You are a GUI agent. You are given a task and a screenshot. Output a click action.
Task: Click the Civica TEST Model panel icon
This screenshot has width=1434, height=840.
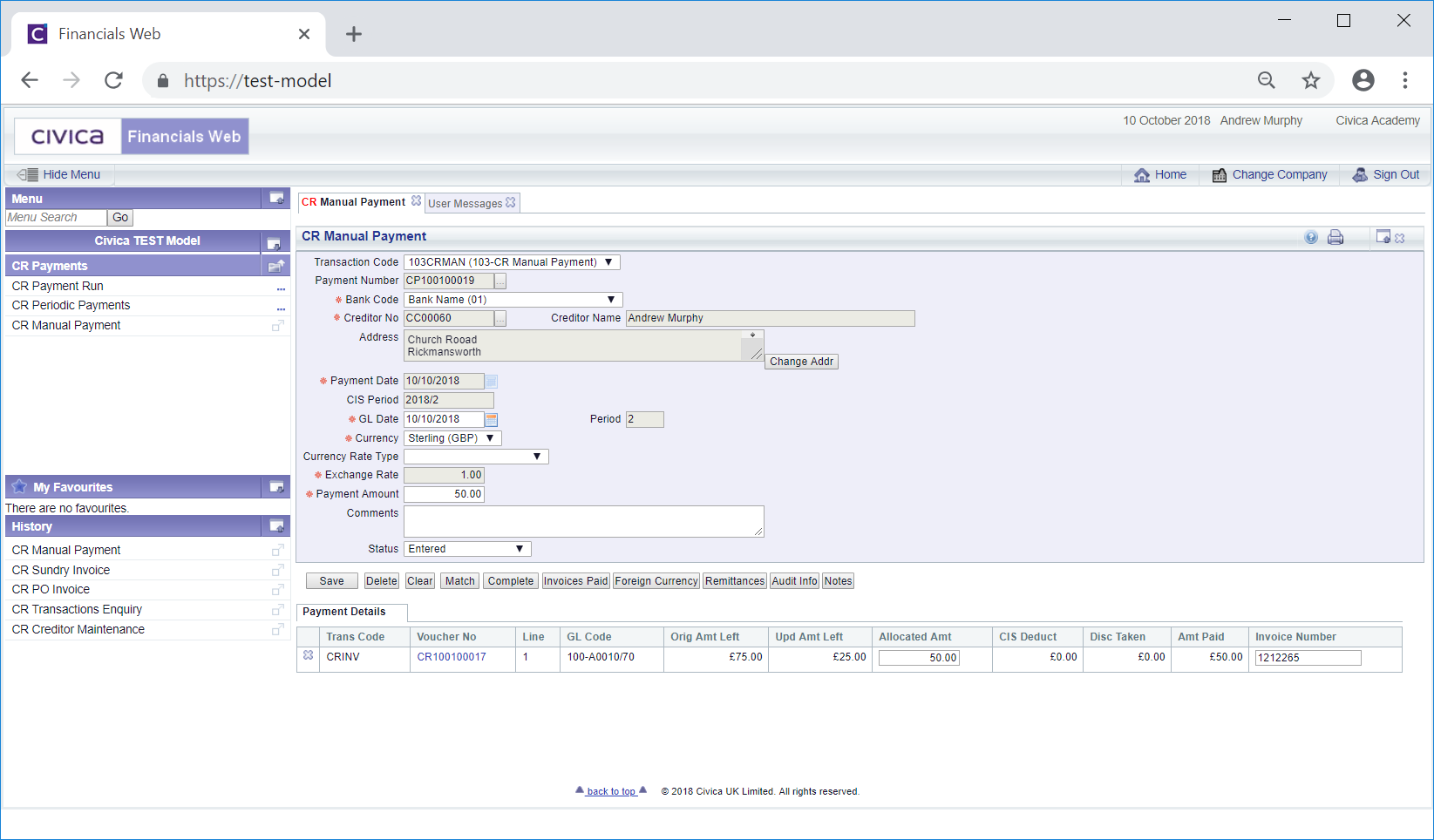tap(274, 242)
